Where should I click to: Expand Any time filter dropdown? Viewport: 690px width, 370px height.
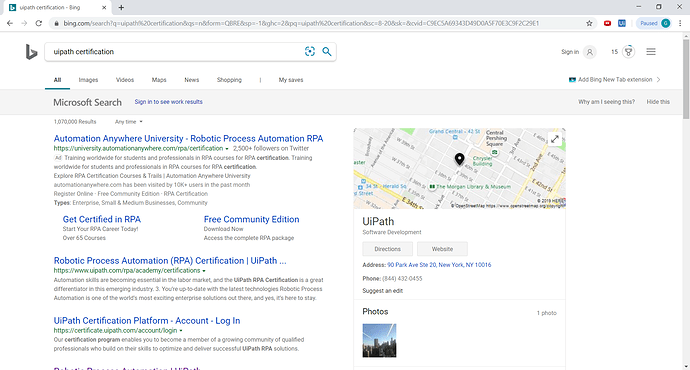coord(128,122)
